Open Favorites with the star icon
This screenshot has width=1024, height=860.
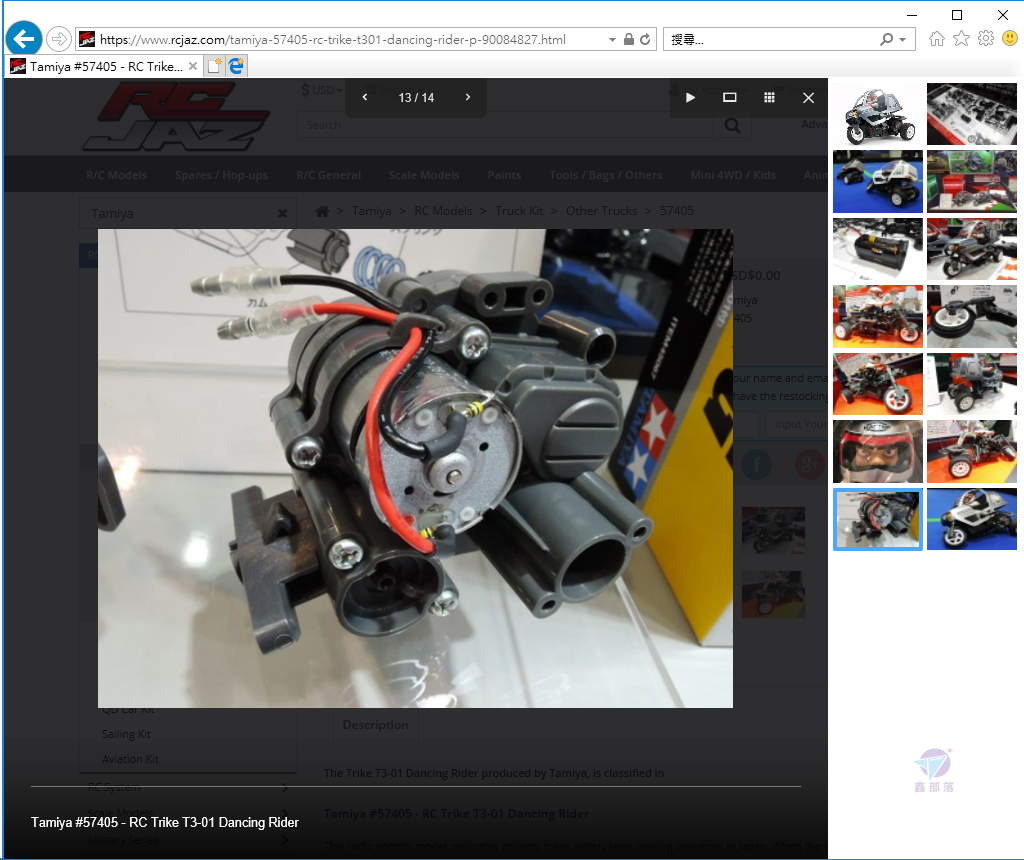click(x=961, y=39)
